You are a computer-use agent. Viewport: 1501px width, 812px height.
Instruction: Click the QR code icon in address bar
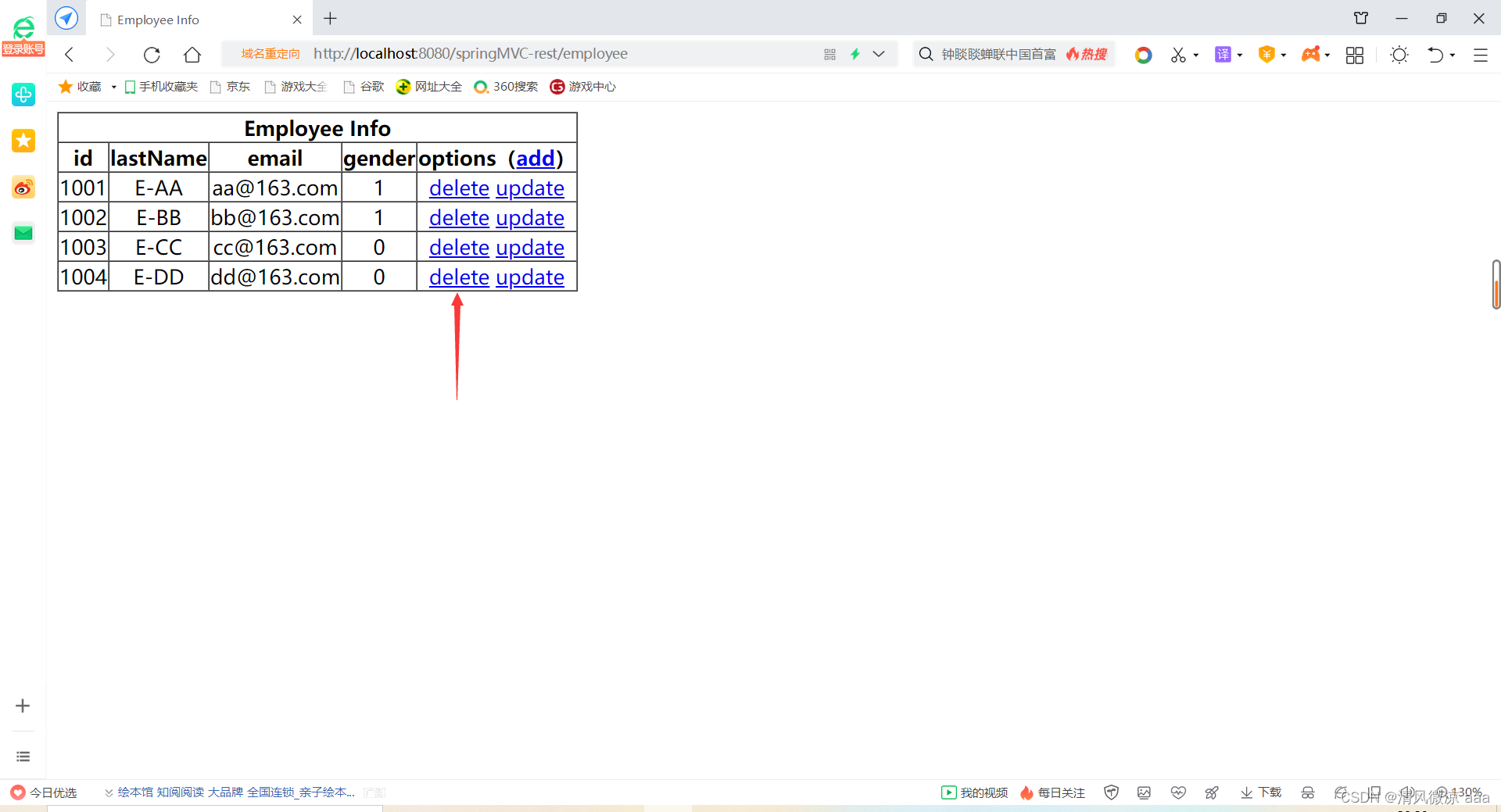click(x=829, y=54)
